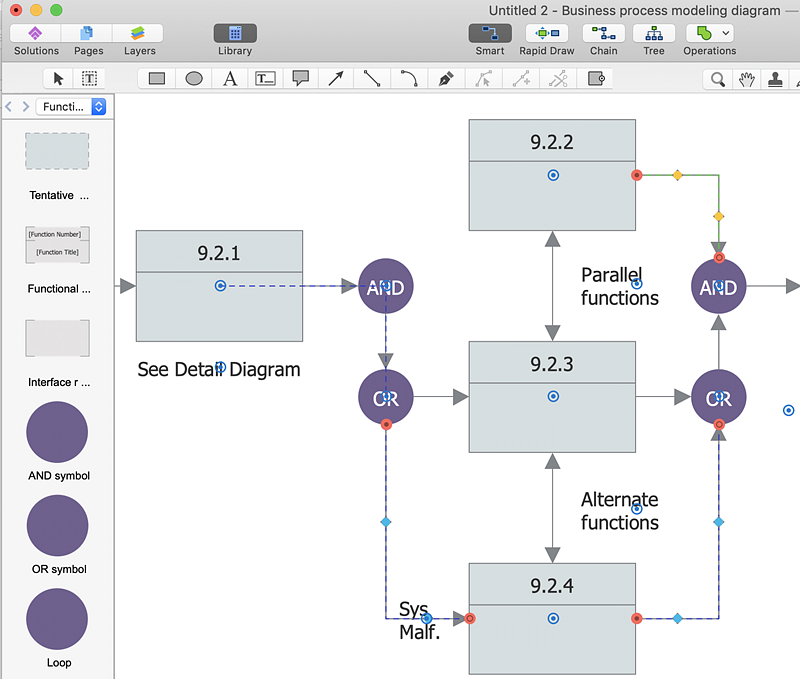The height and width of the screenshot is (679, 800).
Task: Go to previous library with back arrow
Action: [10, 107]
